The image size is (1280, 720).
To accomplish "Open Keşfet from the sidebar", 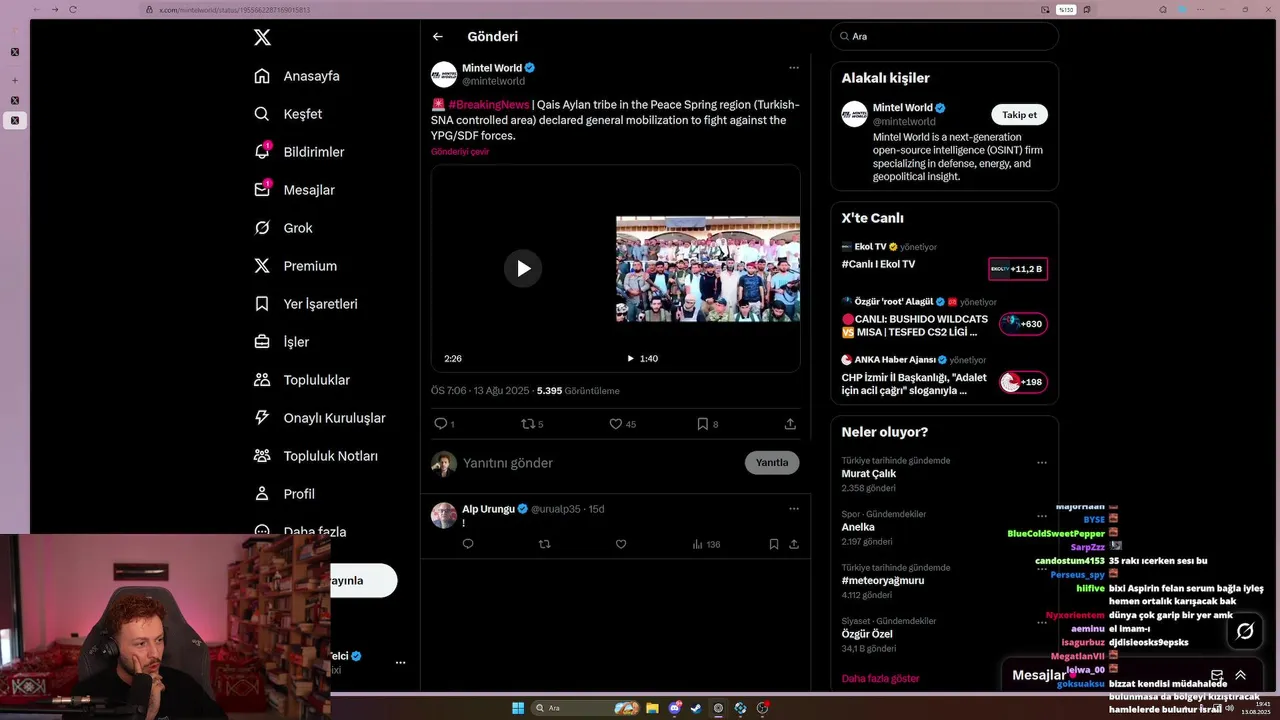I will click(288, 114).
